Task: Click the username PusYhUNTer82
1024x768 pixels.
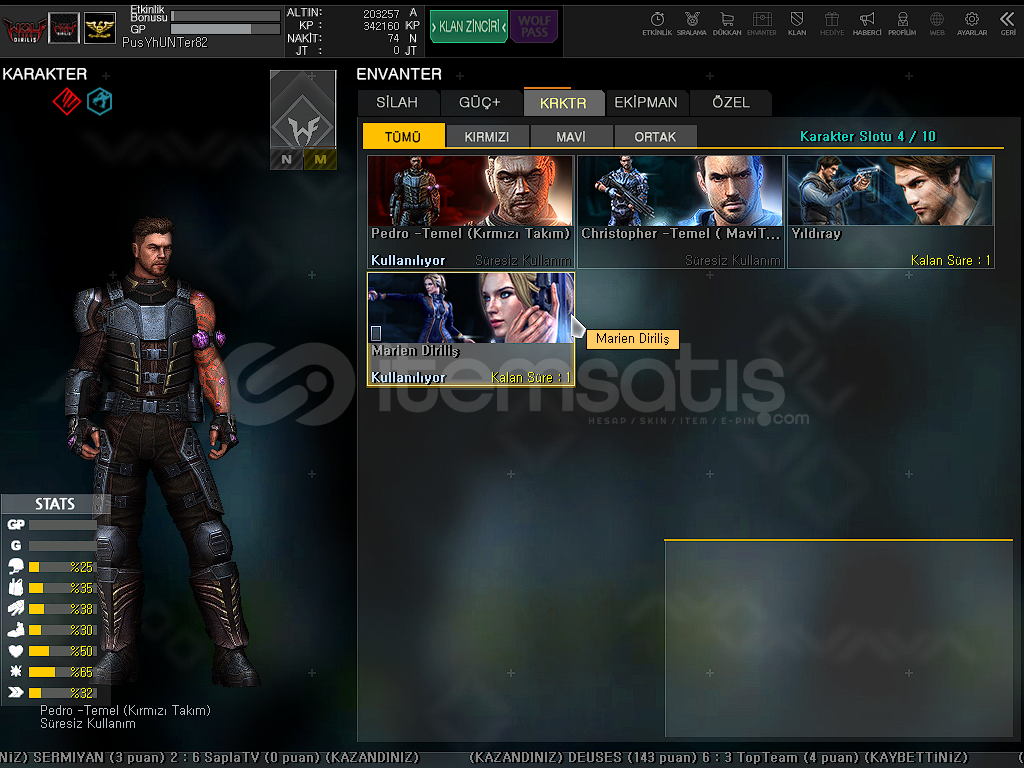Action: pos(165,42)
